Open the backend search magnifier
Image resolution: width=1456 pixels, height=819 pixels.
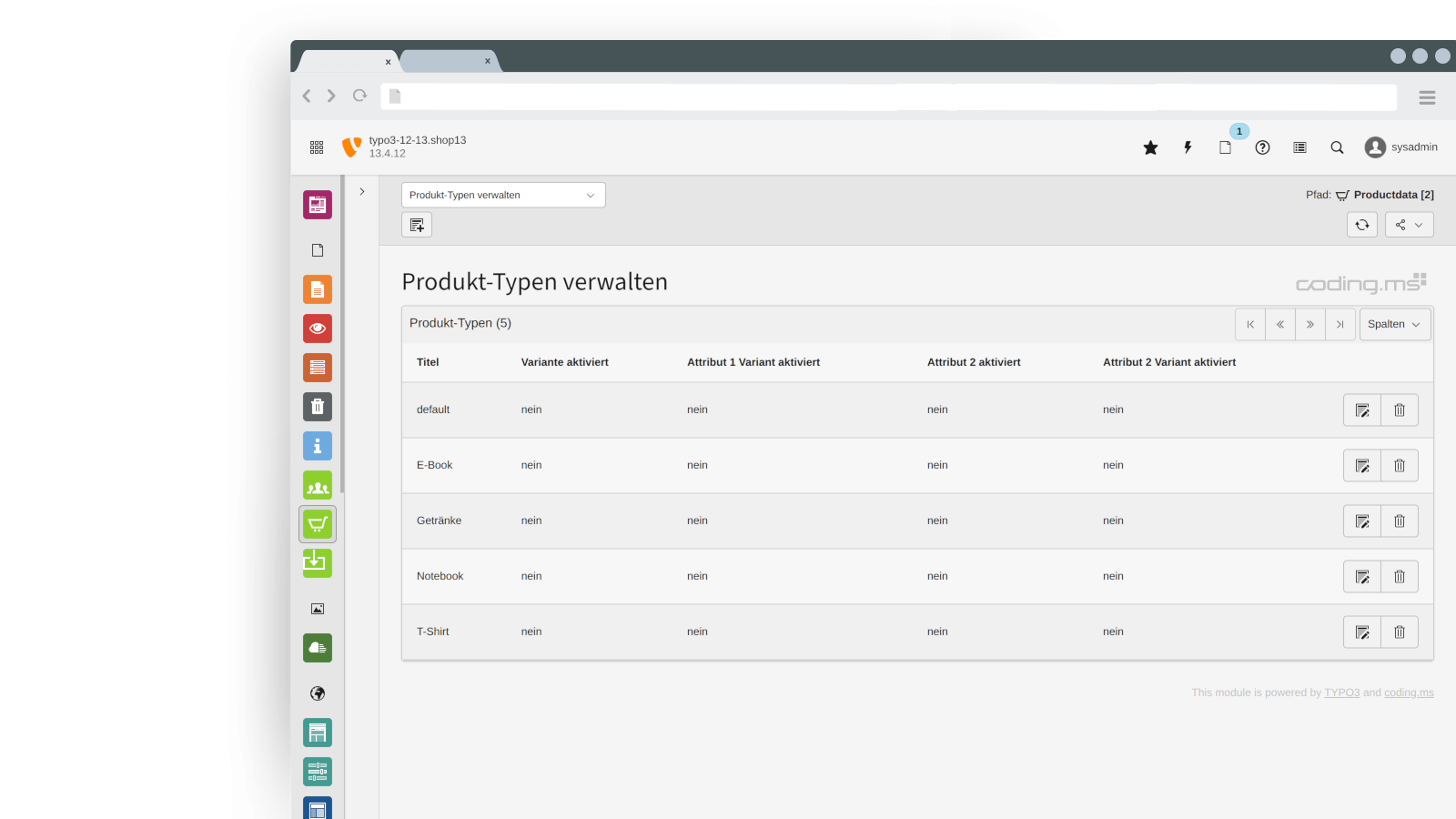coord(1337,147)
